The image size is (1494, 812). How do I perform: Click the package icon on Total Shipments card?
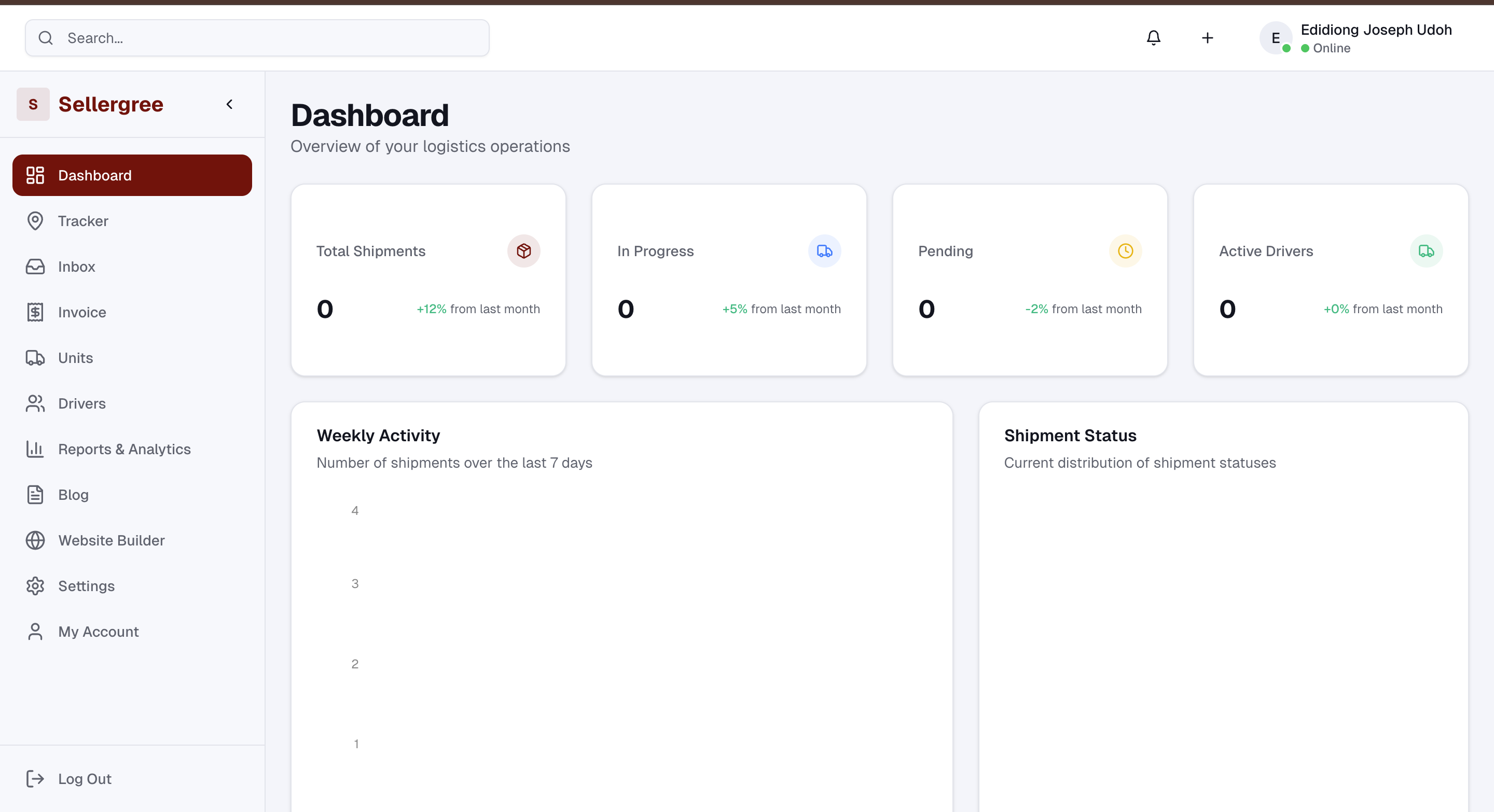524,251
